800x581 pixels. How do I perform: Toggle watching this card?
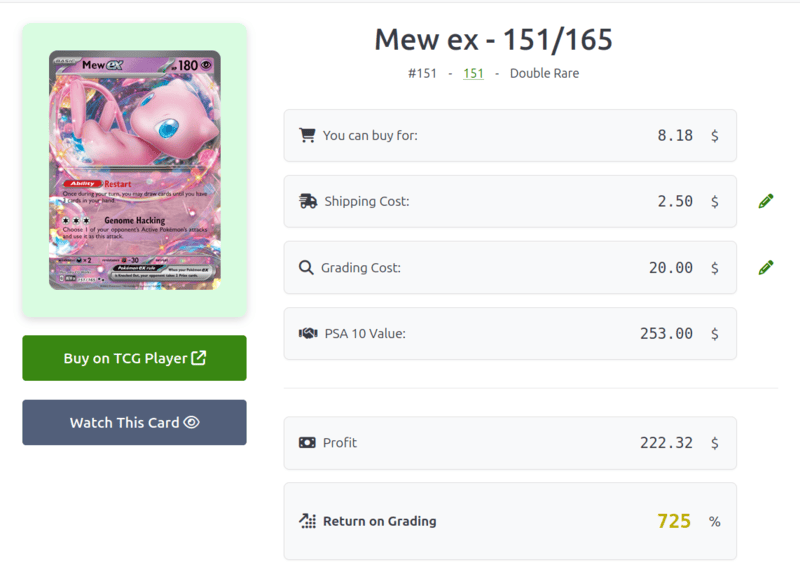134,422
